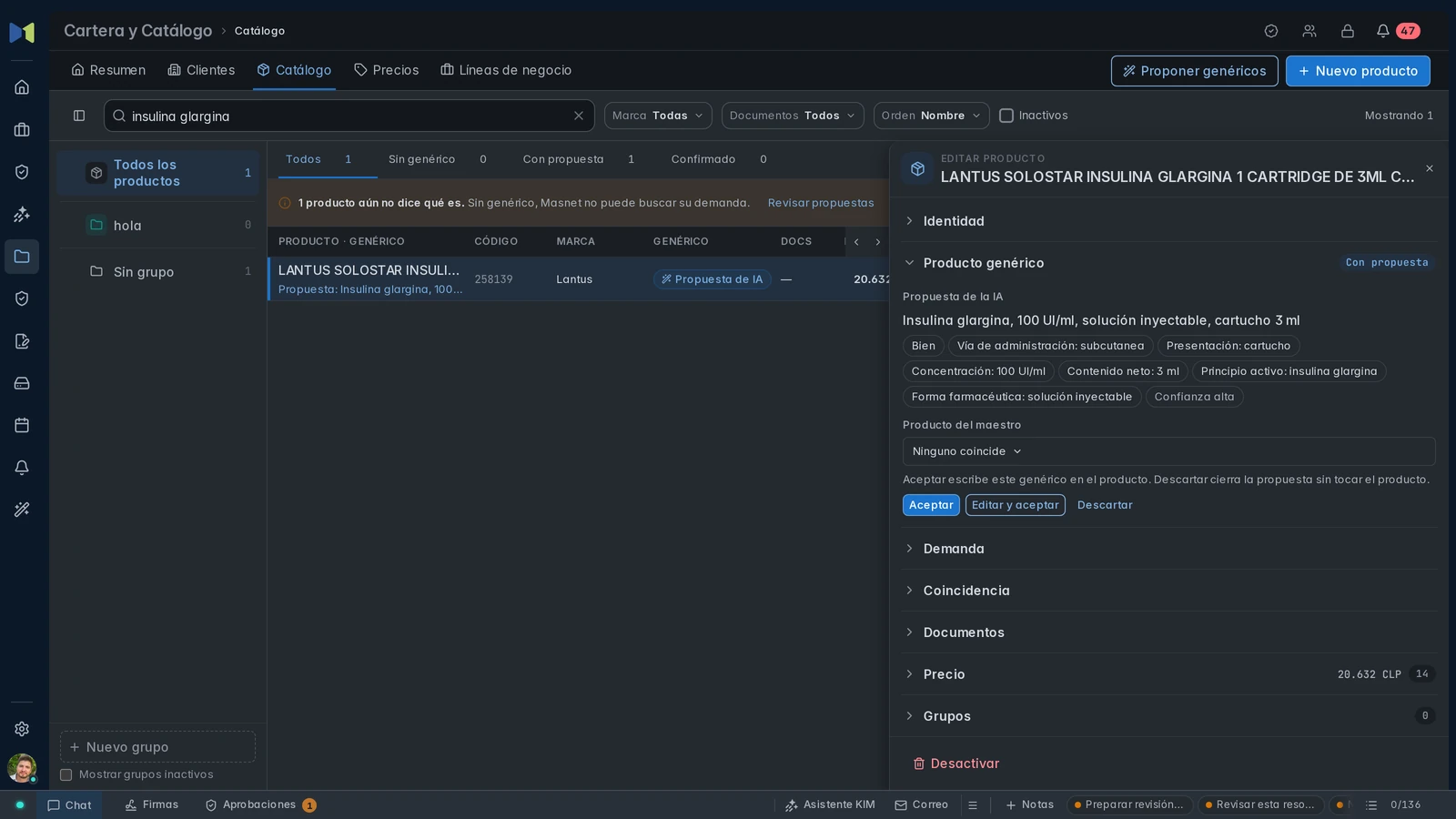Expand the Identidad section
Screen dimensions: 1456x819
pos(1168,221)
